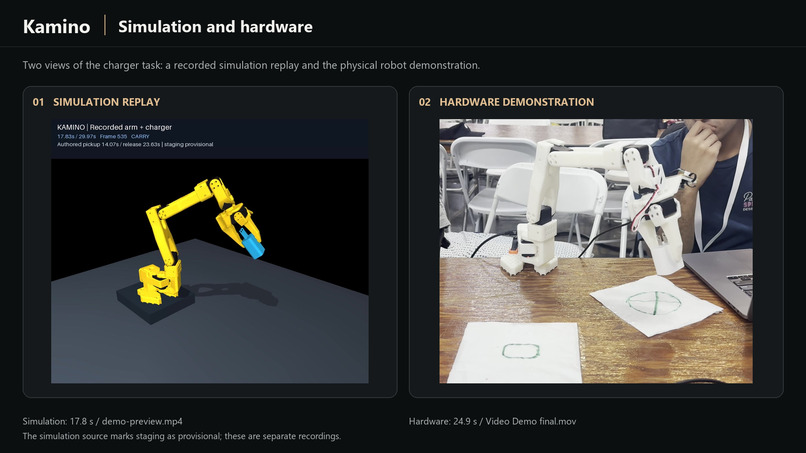Click 'KAMINO | Recorded arm + charger' overlay title
Viewport: 806px width, 453px height.
(x=114, y=127)
